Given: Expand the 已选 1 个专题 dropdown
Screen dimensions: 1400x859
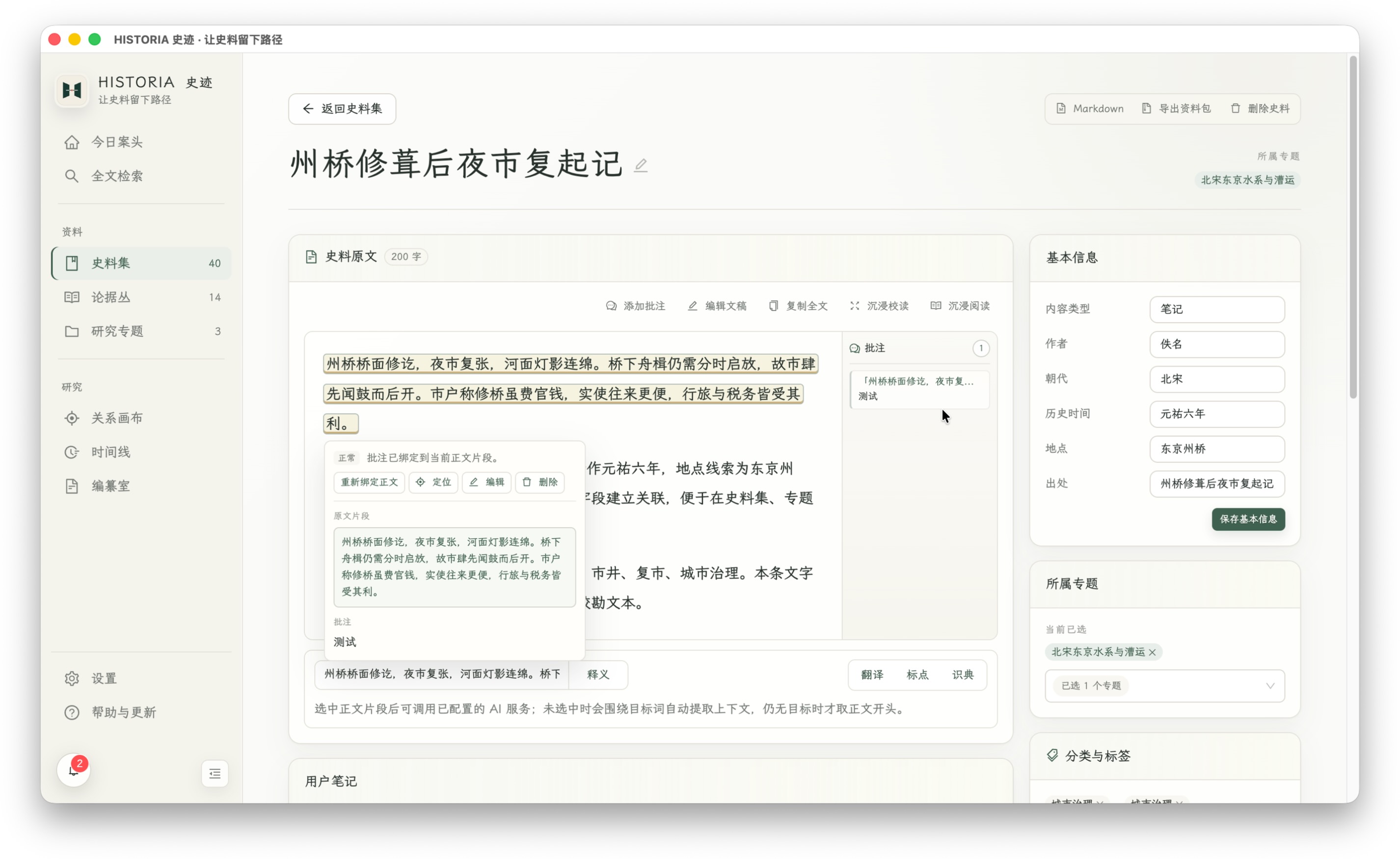Looking at the screenshot, I should [1165, 686].
